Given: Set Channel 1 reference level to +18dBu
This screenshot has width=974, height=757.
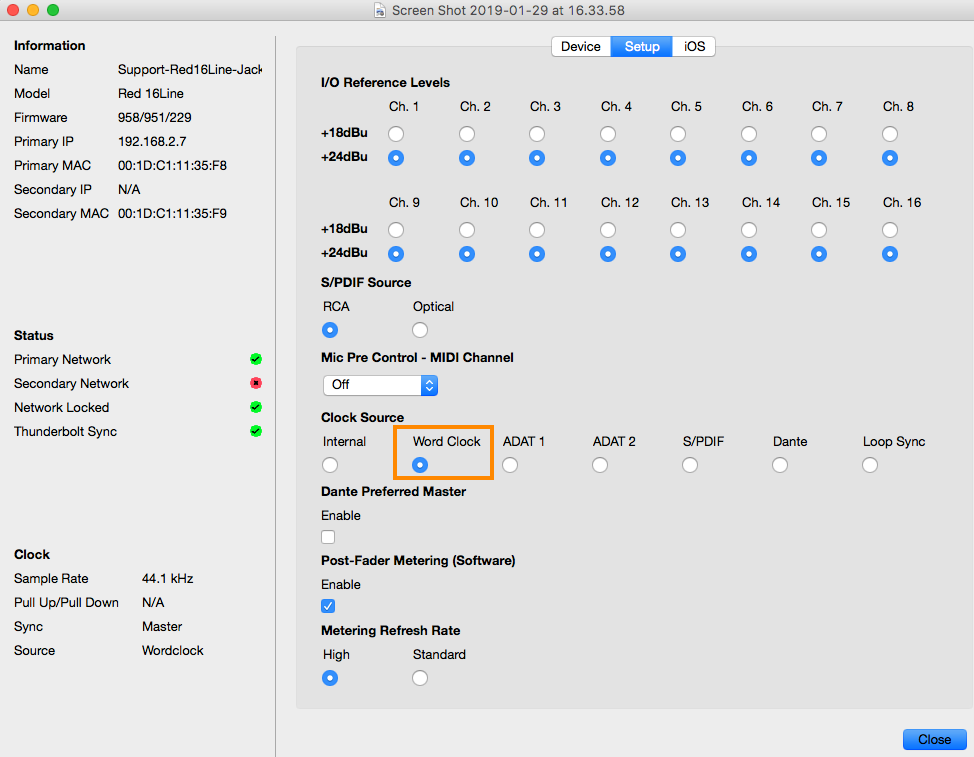Looking at the screenshot, I should tap(397, 134).
